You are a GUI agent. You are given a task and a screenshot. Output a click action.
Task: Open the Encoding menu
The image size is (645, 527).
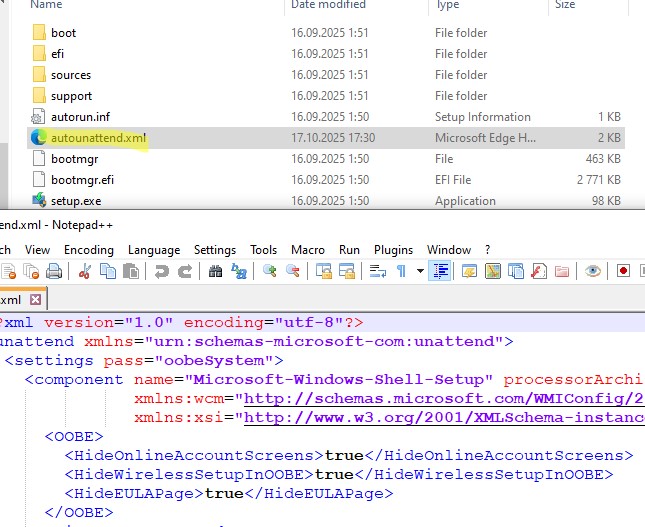[x=88, y=249]
